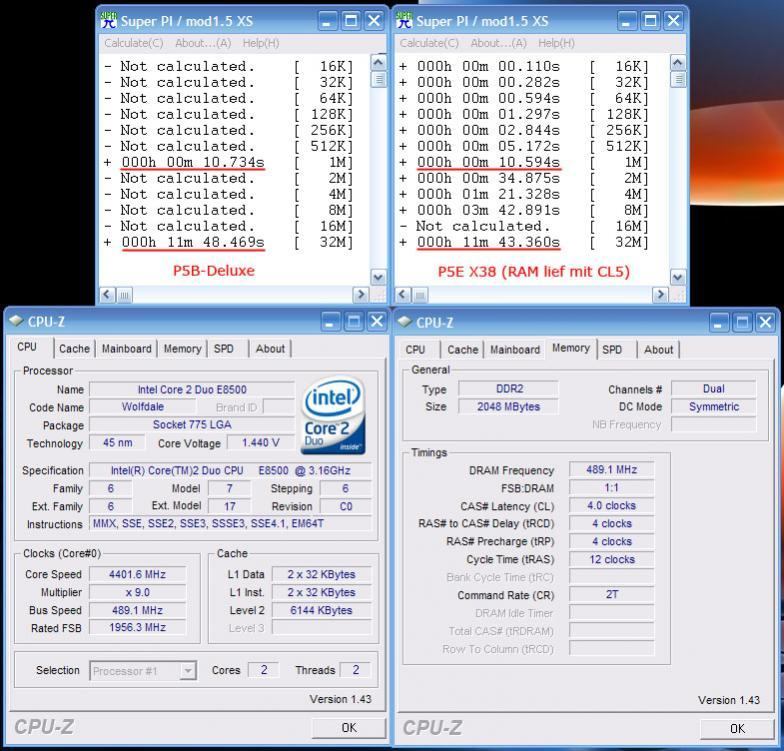Switch to About tab in left CPU-Z window
Screen dimensions: 784x751
pyautogui.click(x=270, y=348)
